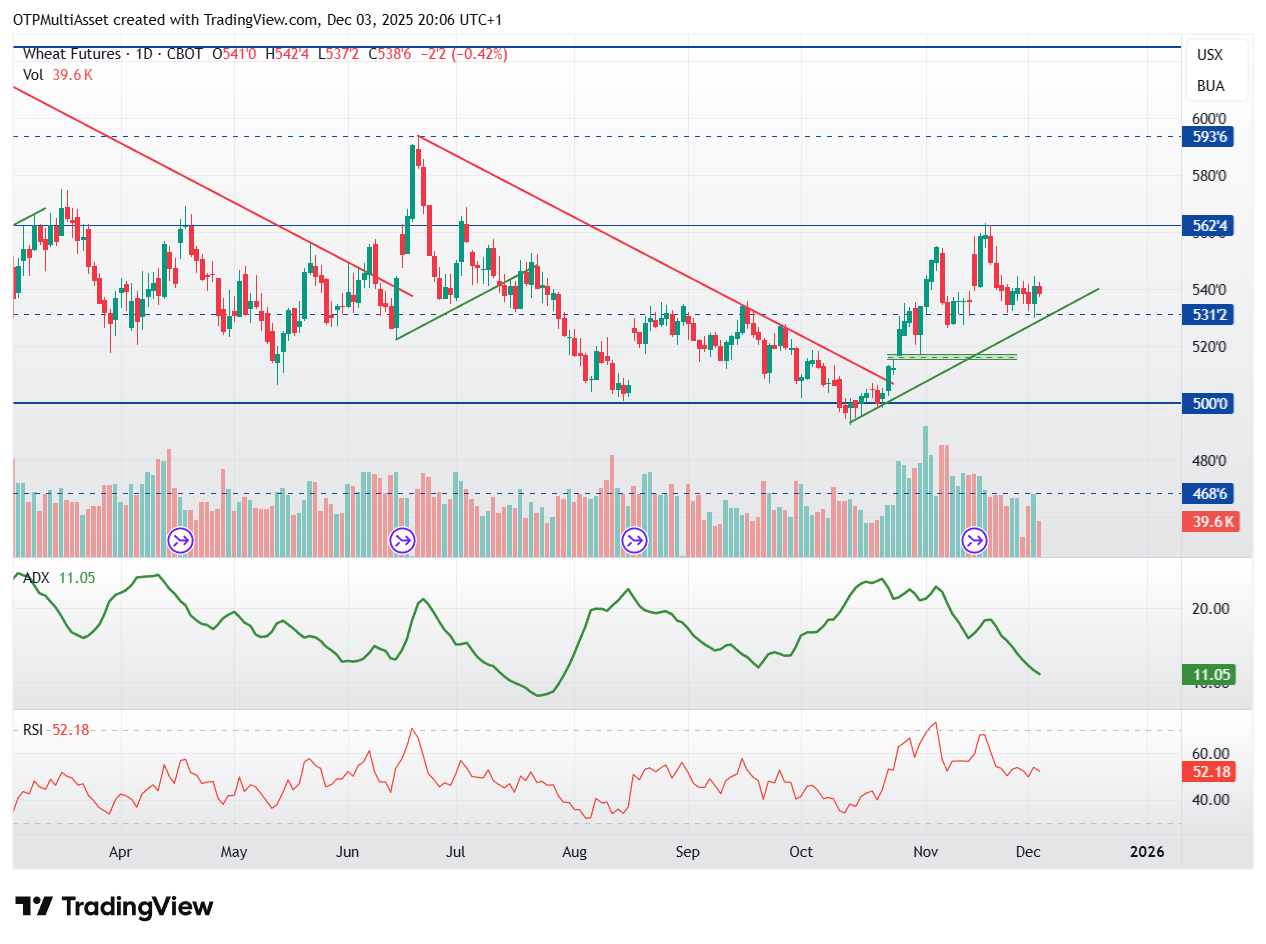Image resolution: width=1266 pixels, height=944 pixels.
Task: Select the 593'6 price level label
Action: click(x=1210, y=137)
